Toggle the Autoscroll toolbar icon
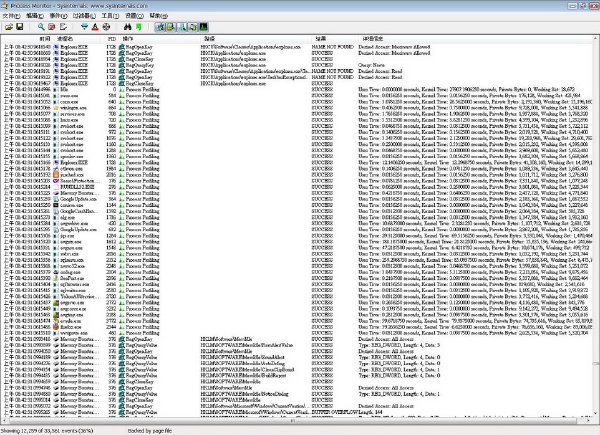600x435 pixels. click(x=52, y=27)
